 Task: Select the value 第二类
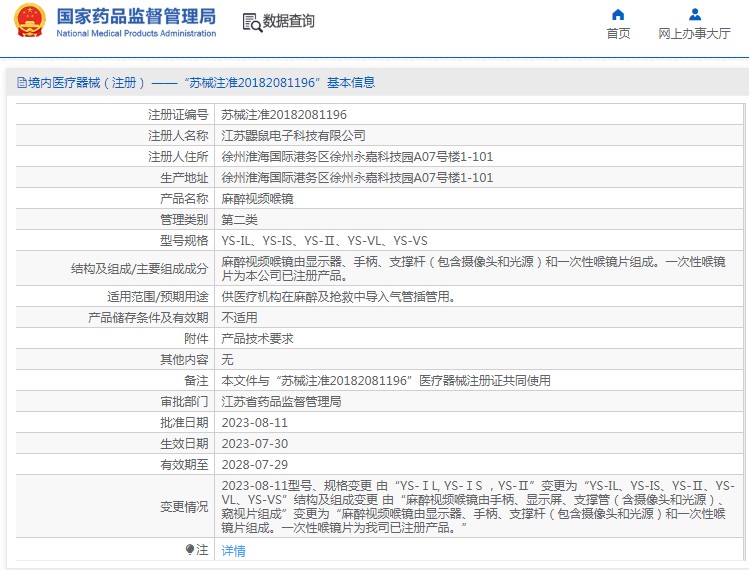[x=239, y=220]
